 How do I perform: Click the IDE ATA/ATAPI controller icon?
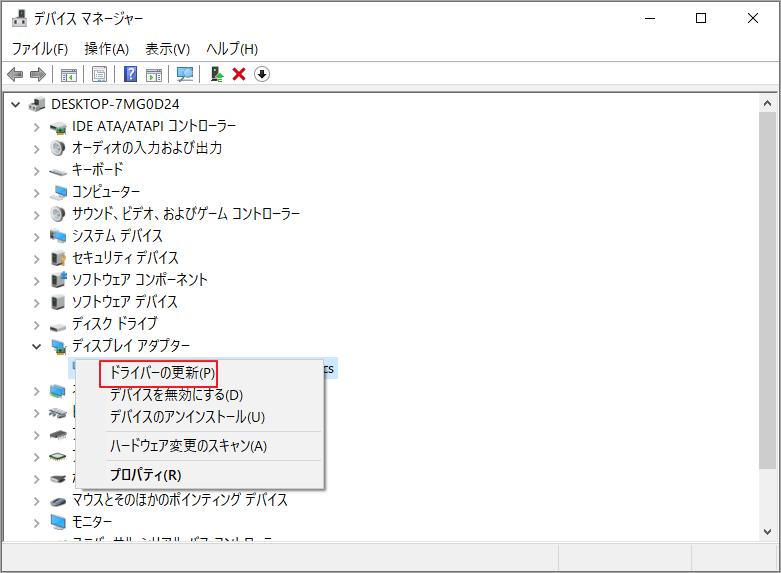[58, 127]
